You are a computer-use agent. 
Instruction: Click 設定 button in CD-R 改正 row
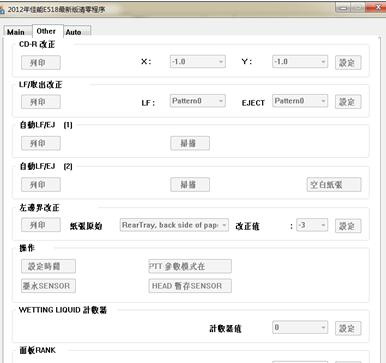[x=348, y=62]
